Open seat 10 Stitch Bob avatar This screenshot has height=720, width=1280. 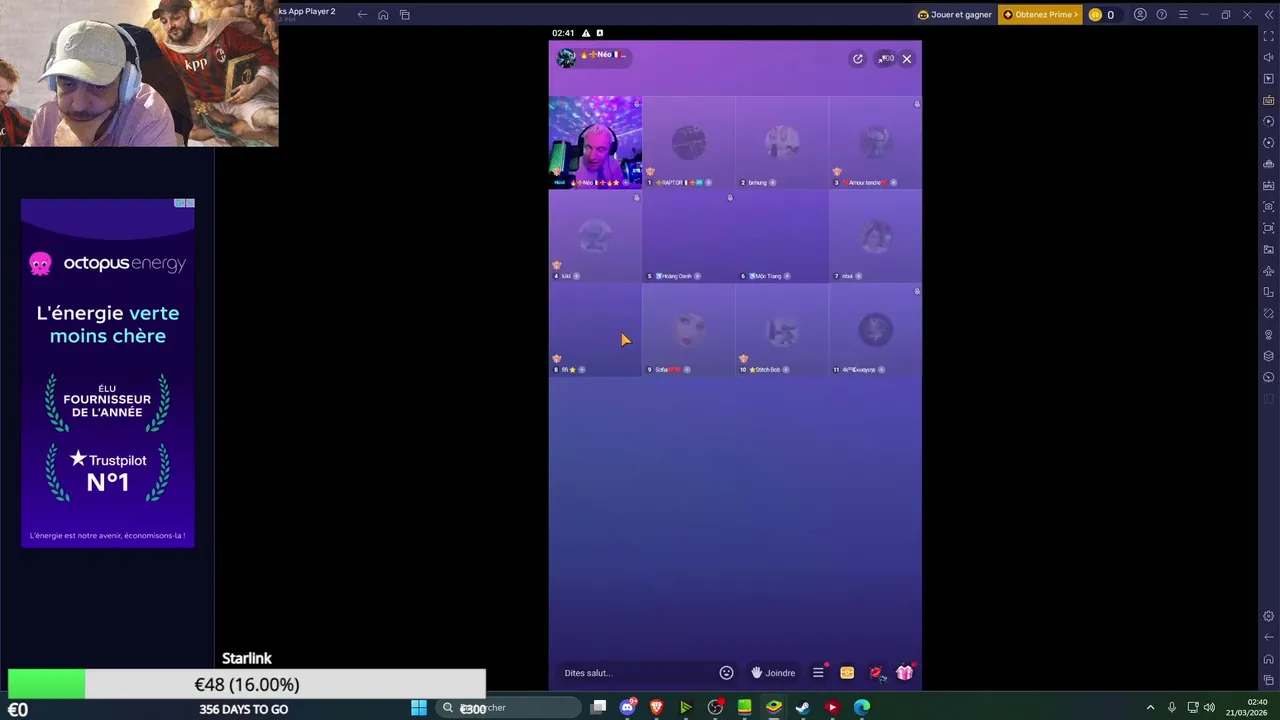pyautogui.click(x=782, y=329)
